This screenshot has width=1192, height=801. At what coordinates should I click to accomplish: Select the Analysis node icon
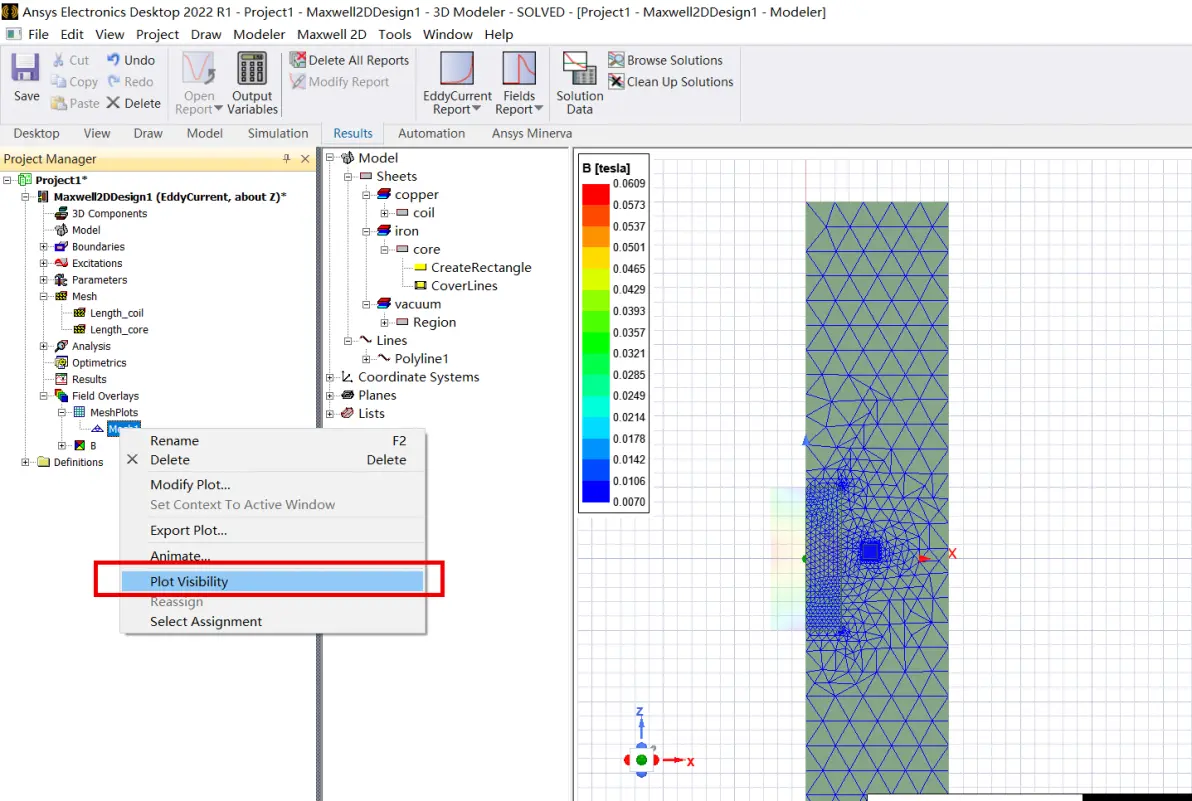pyautogui.click(x=61, y=346)
